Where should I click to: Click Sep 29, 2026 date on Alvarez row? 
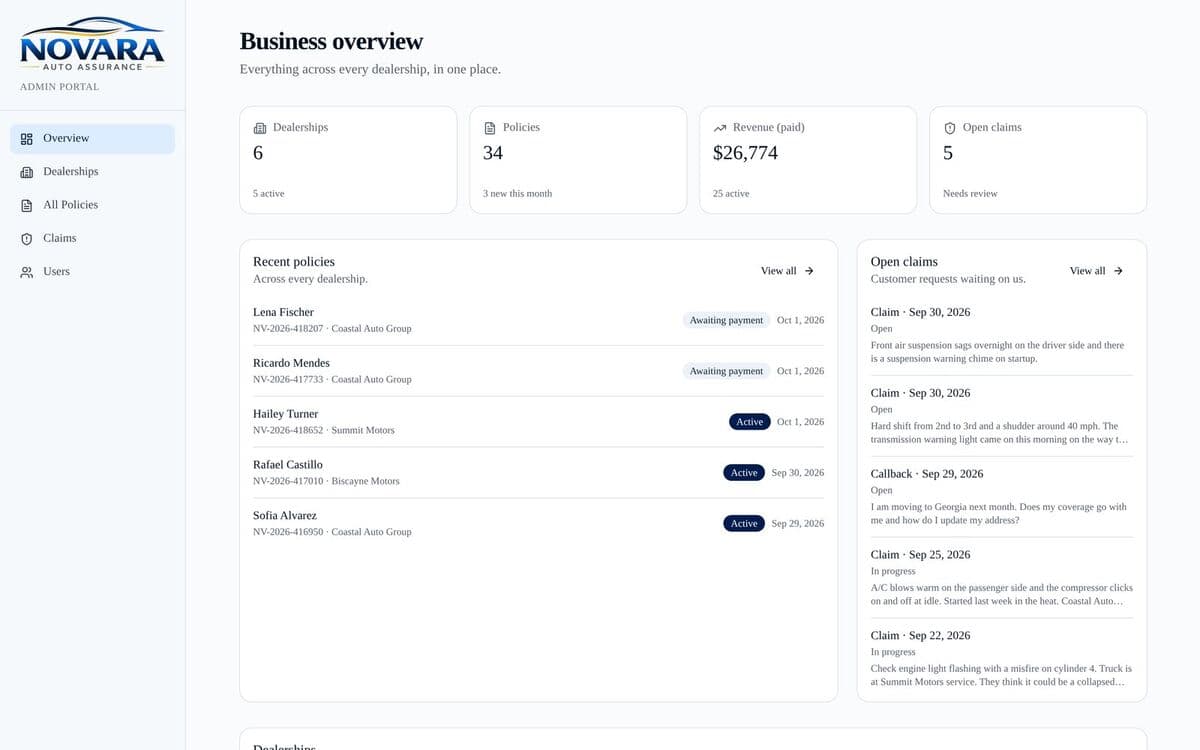[798, 524]
